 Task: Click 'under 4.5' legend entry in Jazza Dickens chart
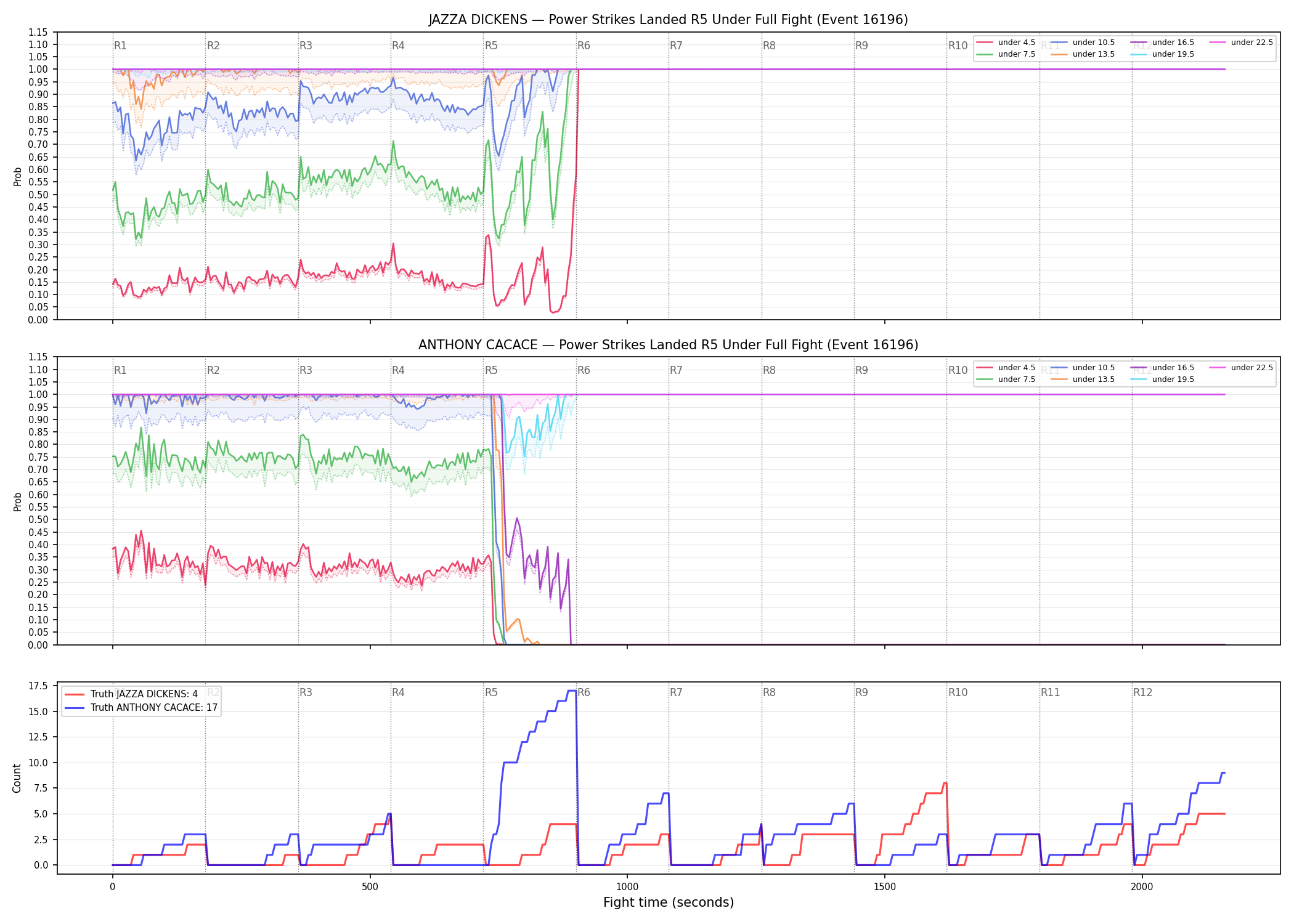pos(1006,43)
